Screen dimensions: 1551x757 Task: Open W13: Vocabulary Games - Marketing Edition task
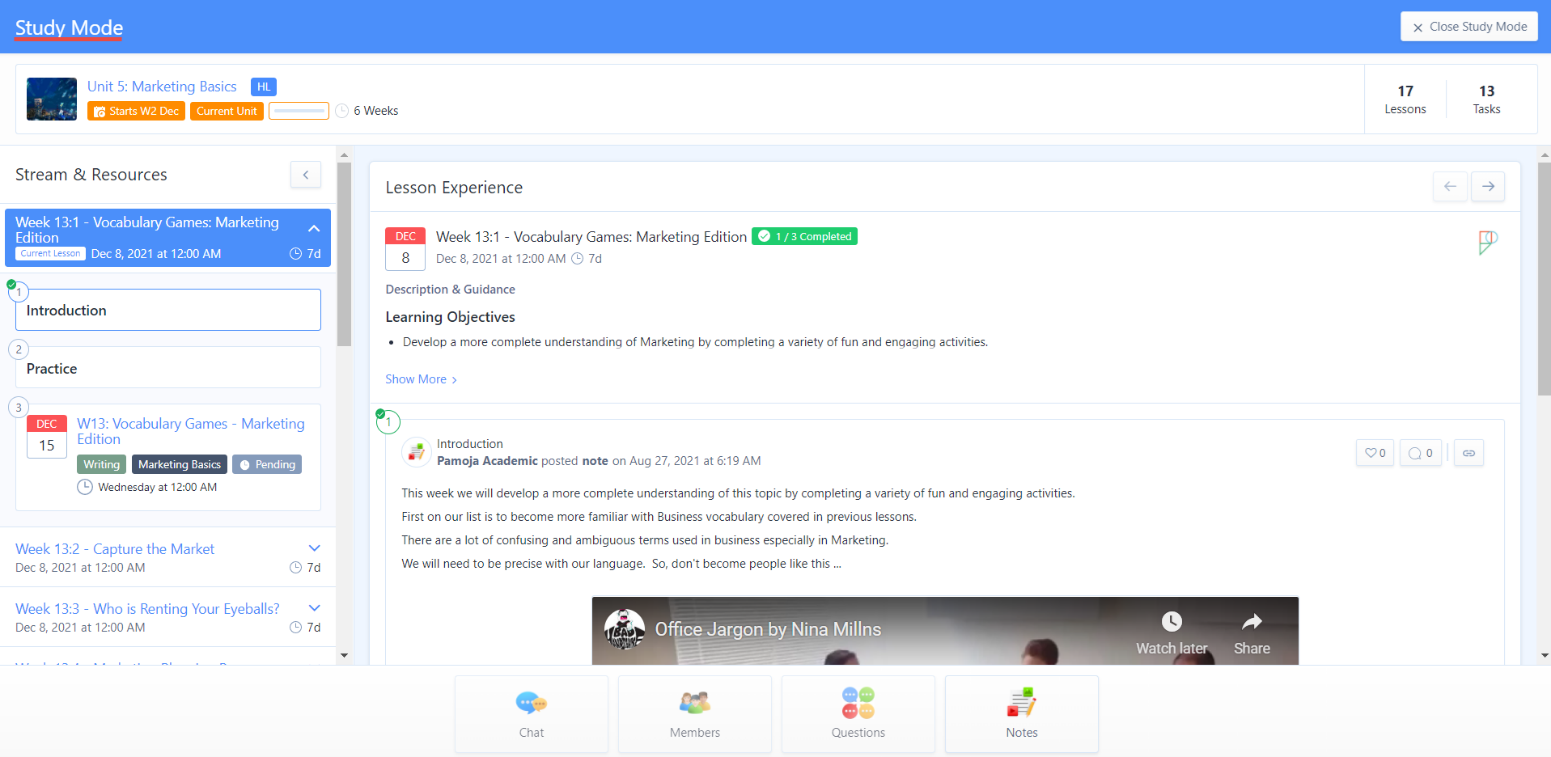191,431
